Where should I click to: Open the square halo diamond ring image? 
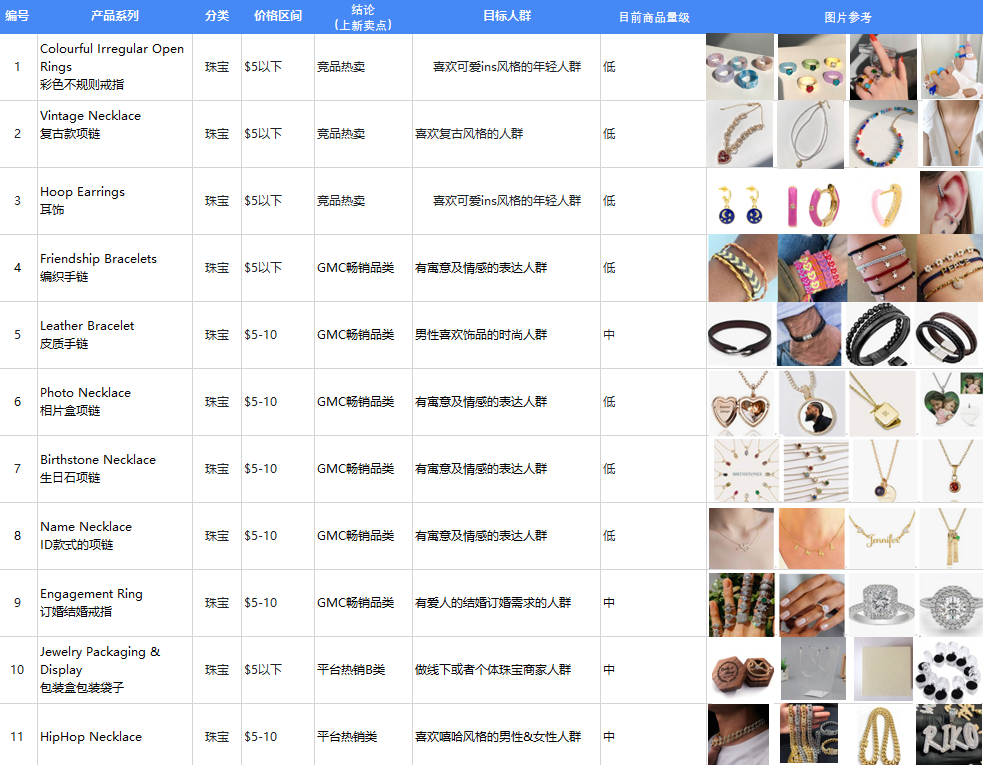pos(881,604)
